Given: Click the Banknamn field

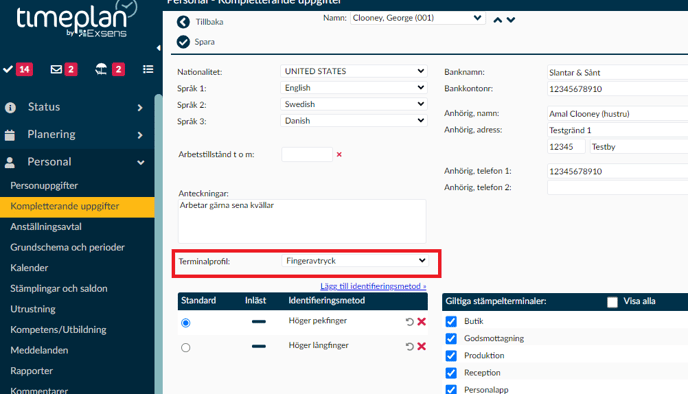Looking at the screenshot, I should tap(617, 72).
